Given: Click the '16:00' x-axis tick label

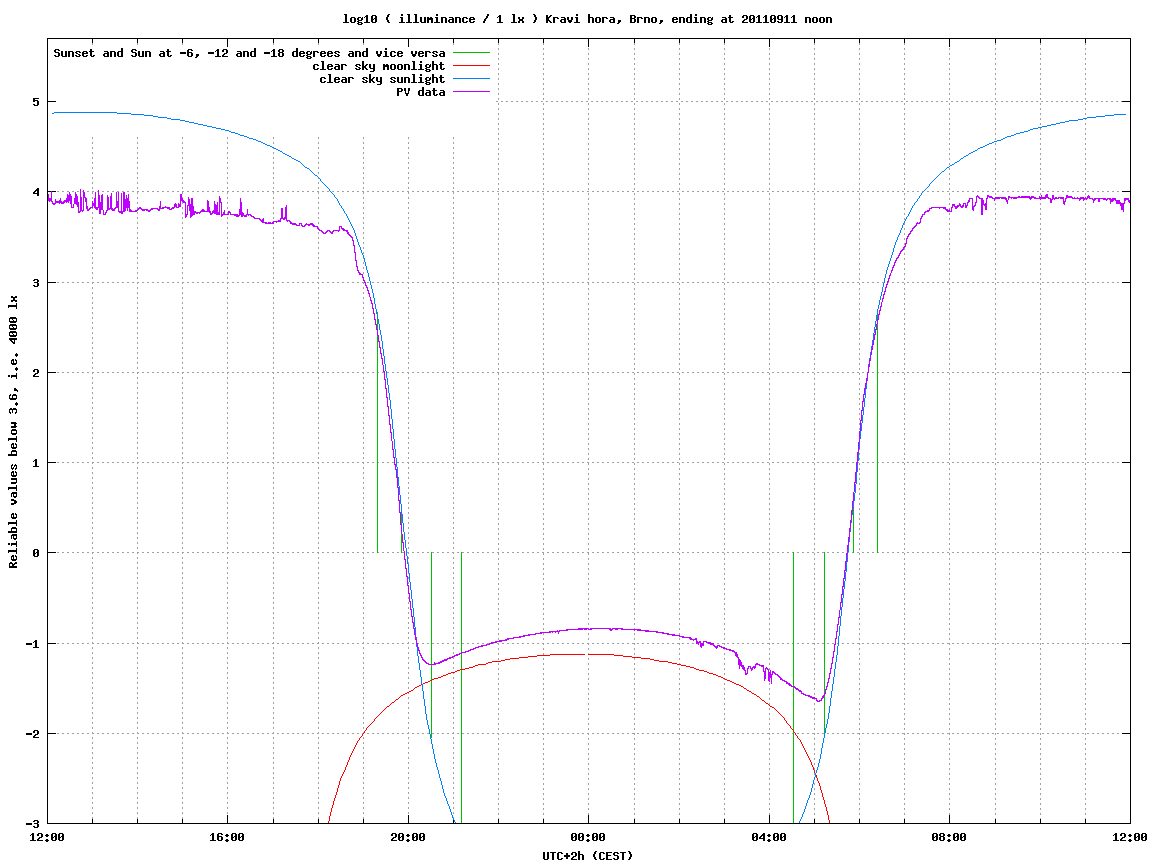Looking at the screenshot, I should (228, 837).
